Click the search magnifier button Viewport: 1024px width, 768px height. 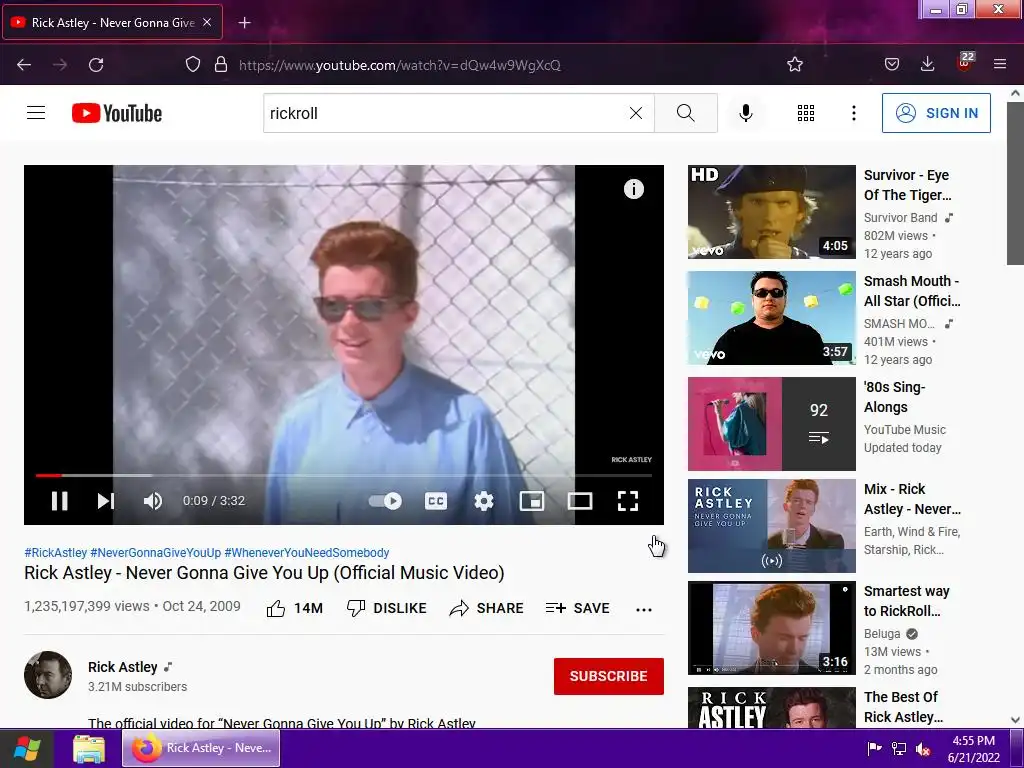tap(686, 113)
